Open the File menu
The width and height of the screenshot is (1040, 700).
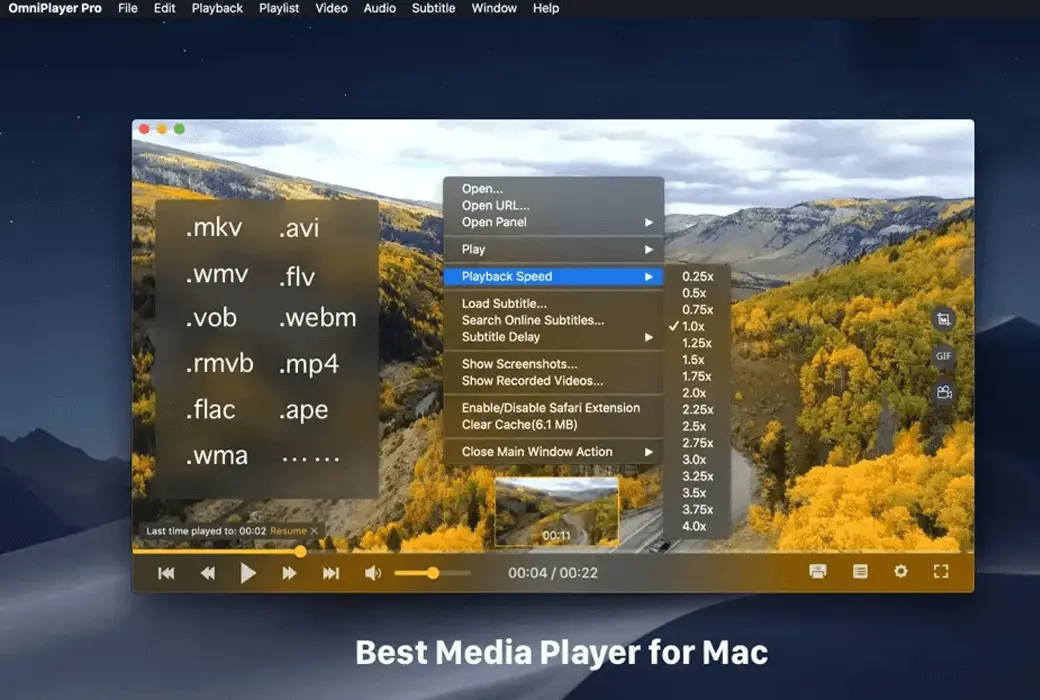point(127,8)
